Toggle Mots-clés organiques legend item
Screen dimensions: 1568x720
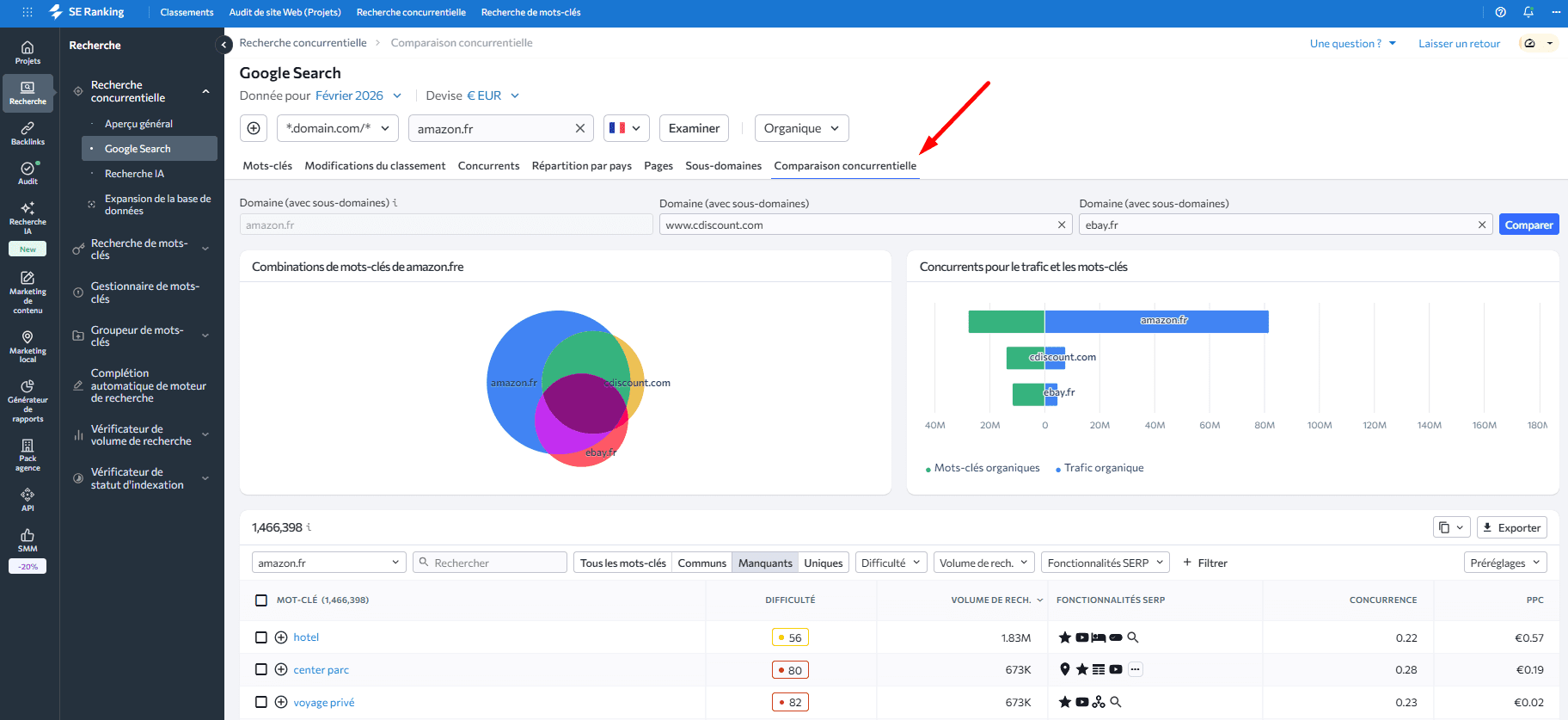[x=983, y=468]
